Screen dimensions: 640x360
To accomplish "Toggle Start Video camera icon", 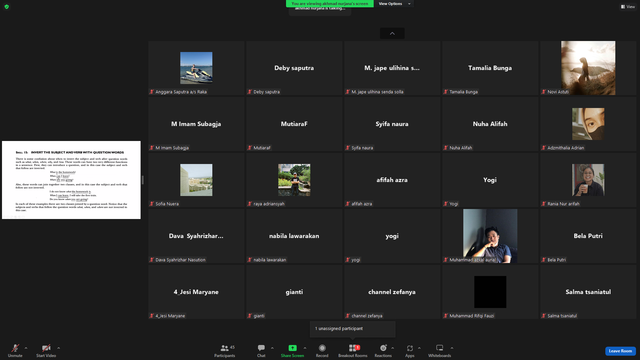I will click(x=46, y=348).
